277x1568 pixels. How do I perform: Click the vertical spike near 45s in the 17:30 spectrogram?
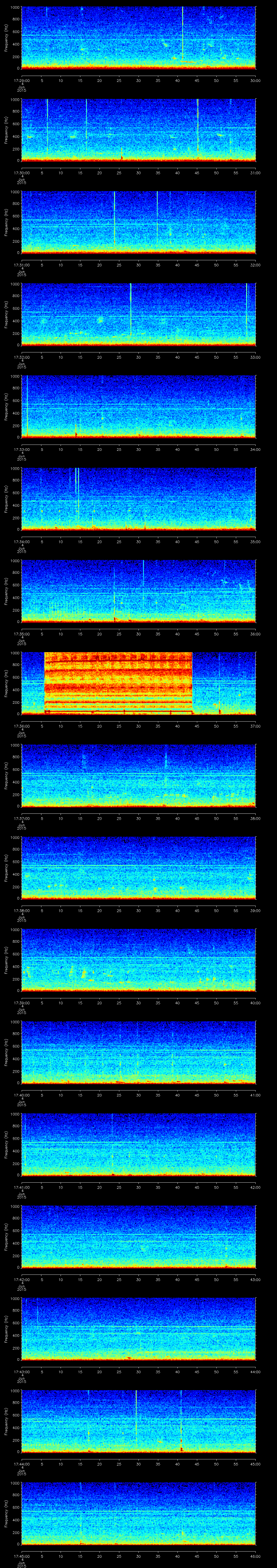click(x=197, y=128)
